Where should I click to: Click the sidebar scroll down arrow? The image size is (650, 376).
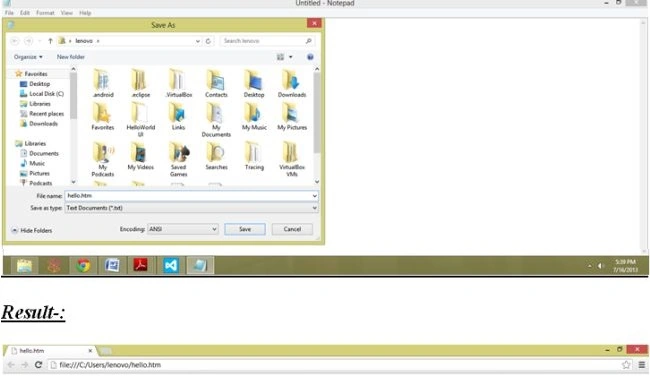[x=73, y=182]
